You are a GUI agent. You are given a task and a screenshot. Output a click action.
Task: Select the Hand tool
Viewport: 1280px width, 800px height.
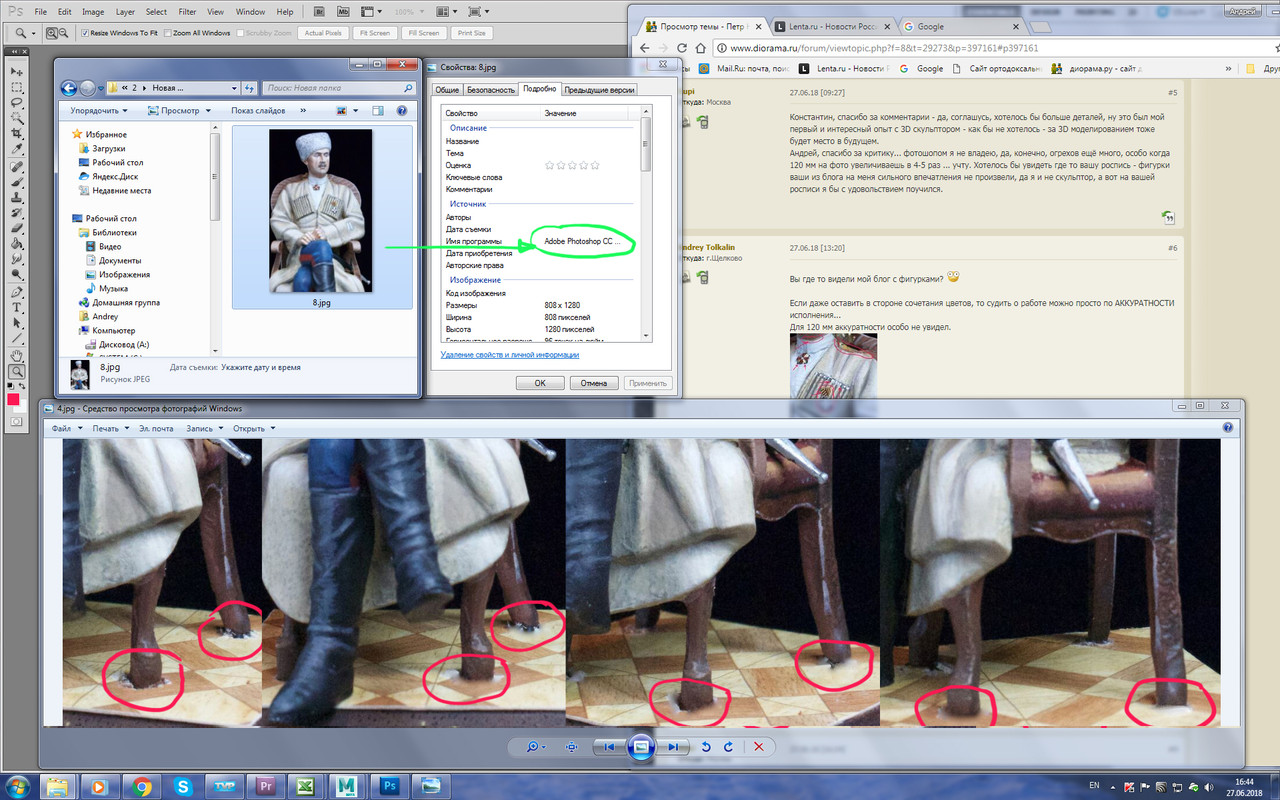[x=16, y=356]
